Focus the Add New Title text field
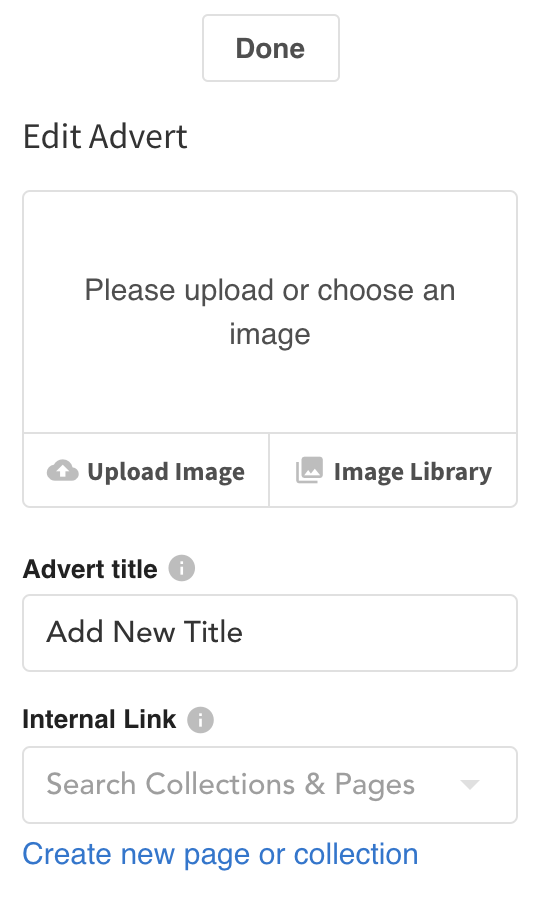 (270, 633)
